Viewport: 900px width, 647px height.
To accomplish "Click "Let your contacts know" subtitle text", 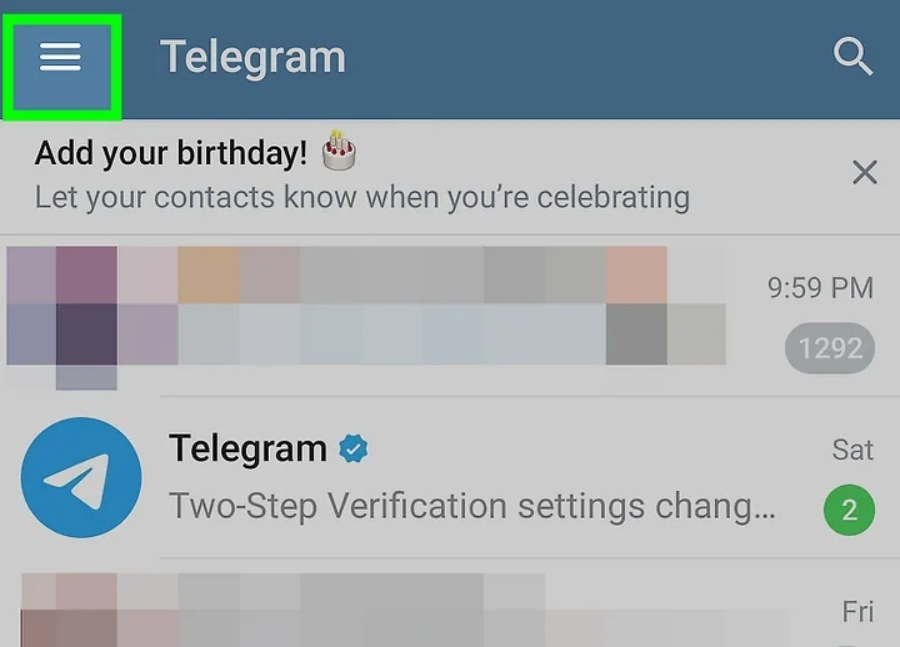I will coord(362,196).
